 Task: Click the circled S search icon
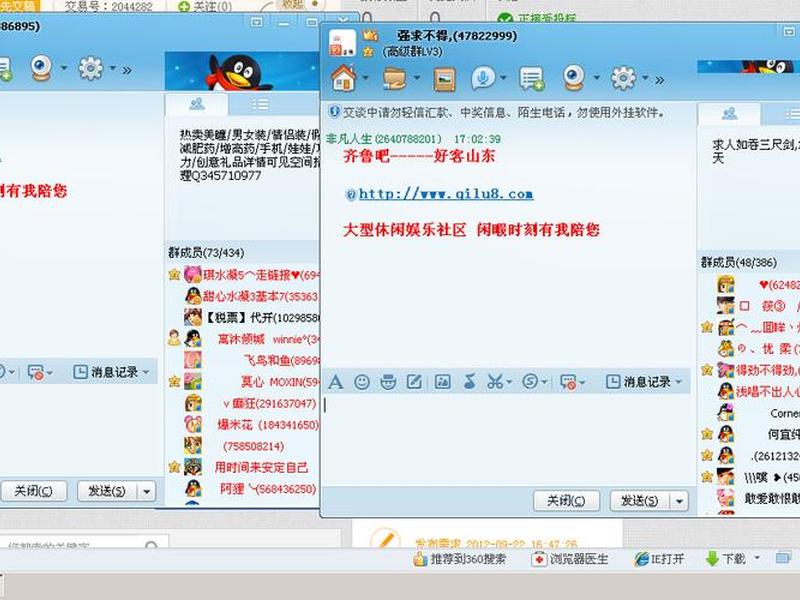pyautogui.click(x=530, y=382)
